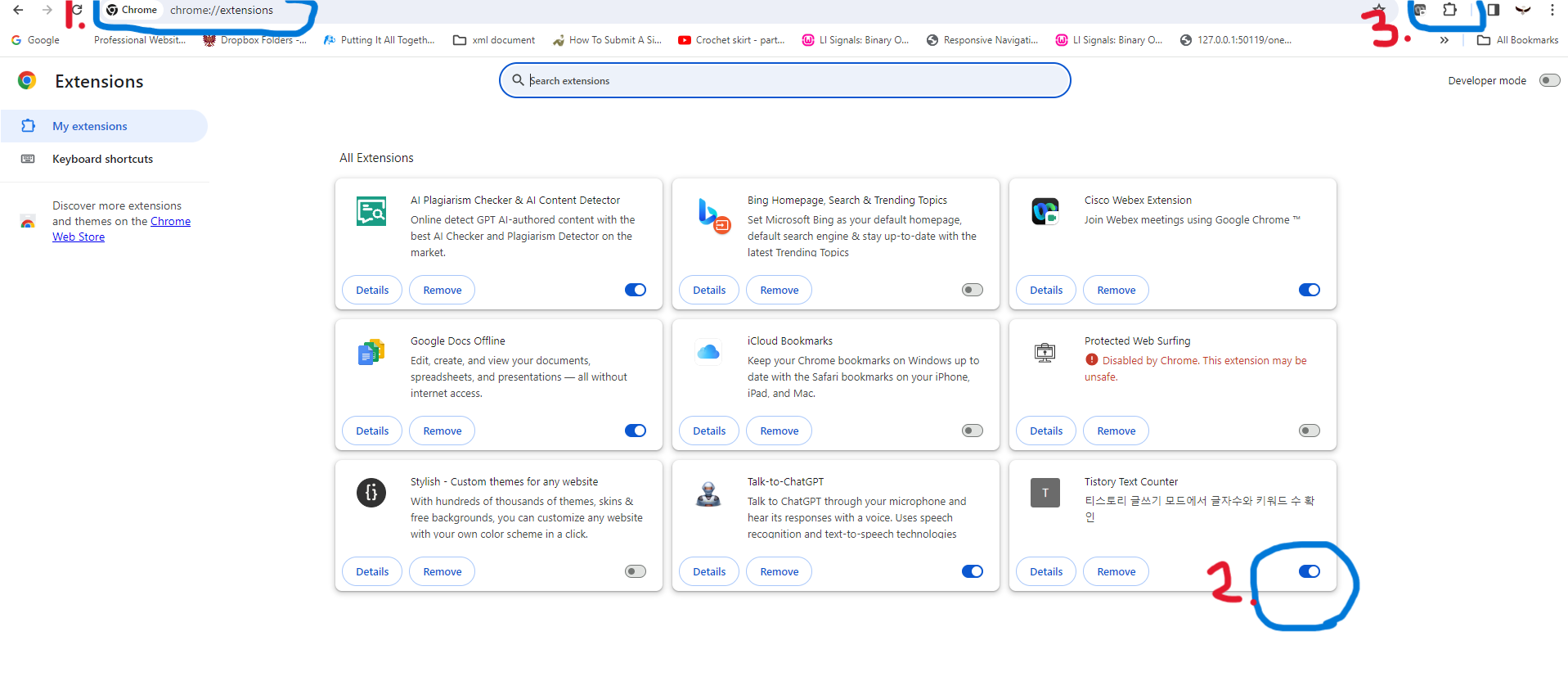The width and height of the screenshot is (1568, 681).
Task: Enable the Stylish custom themes extension
Action: point(636,571)
